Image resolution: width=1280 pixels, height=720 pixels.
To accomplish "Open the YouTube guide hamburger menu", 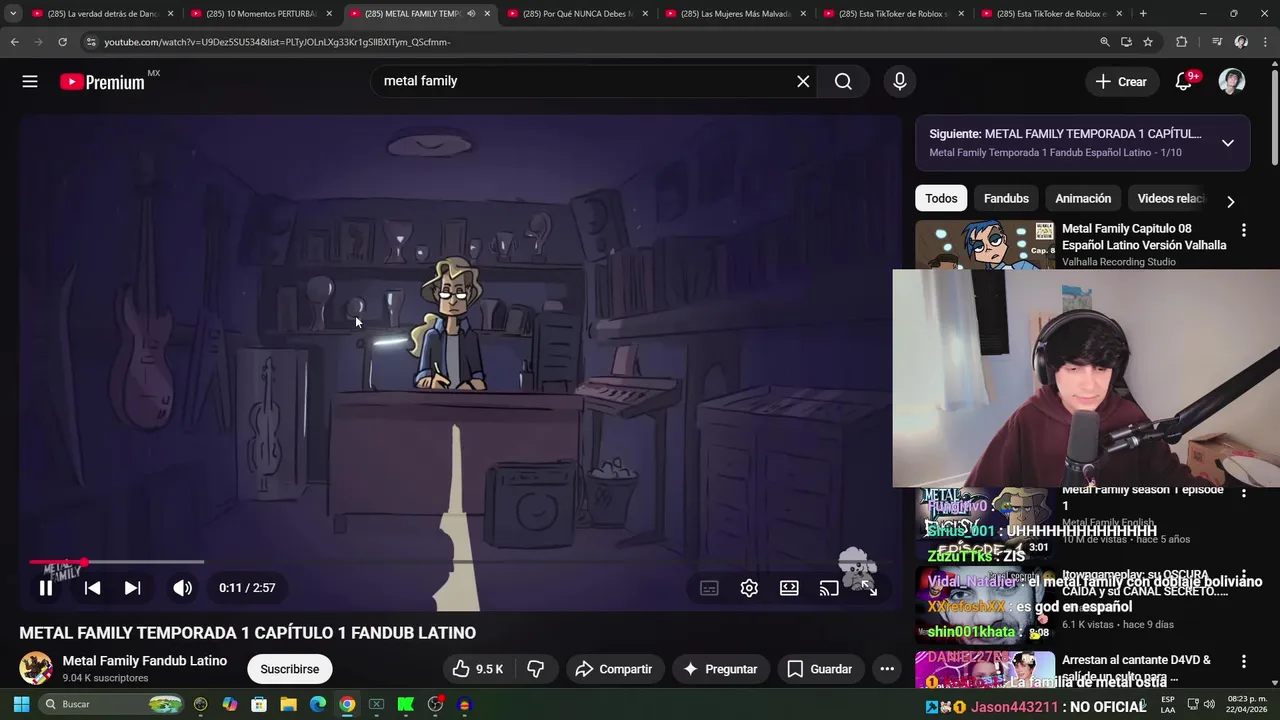I will (30, 82).
